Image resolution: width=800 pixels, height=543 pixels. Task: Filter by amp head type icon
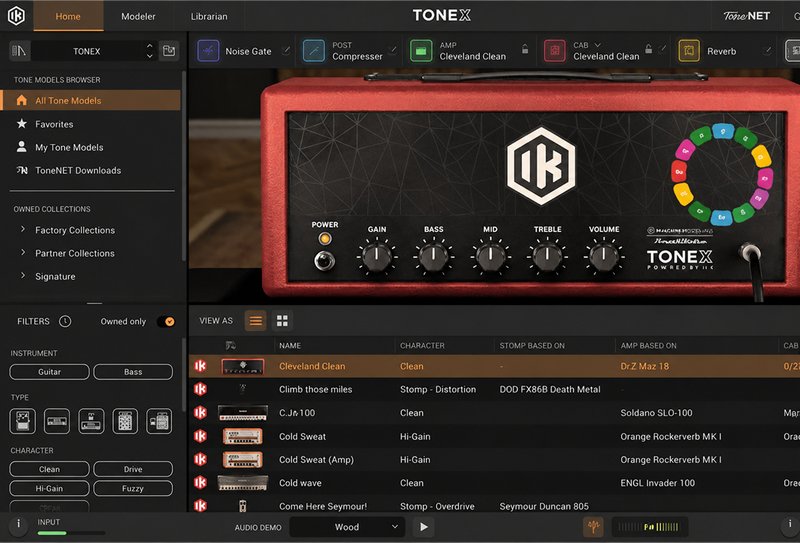tap(57, 421)
